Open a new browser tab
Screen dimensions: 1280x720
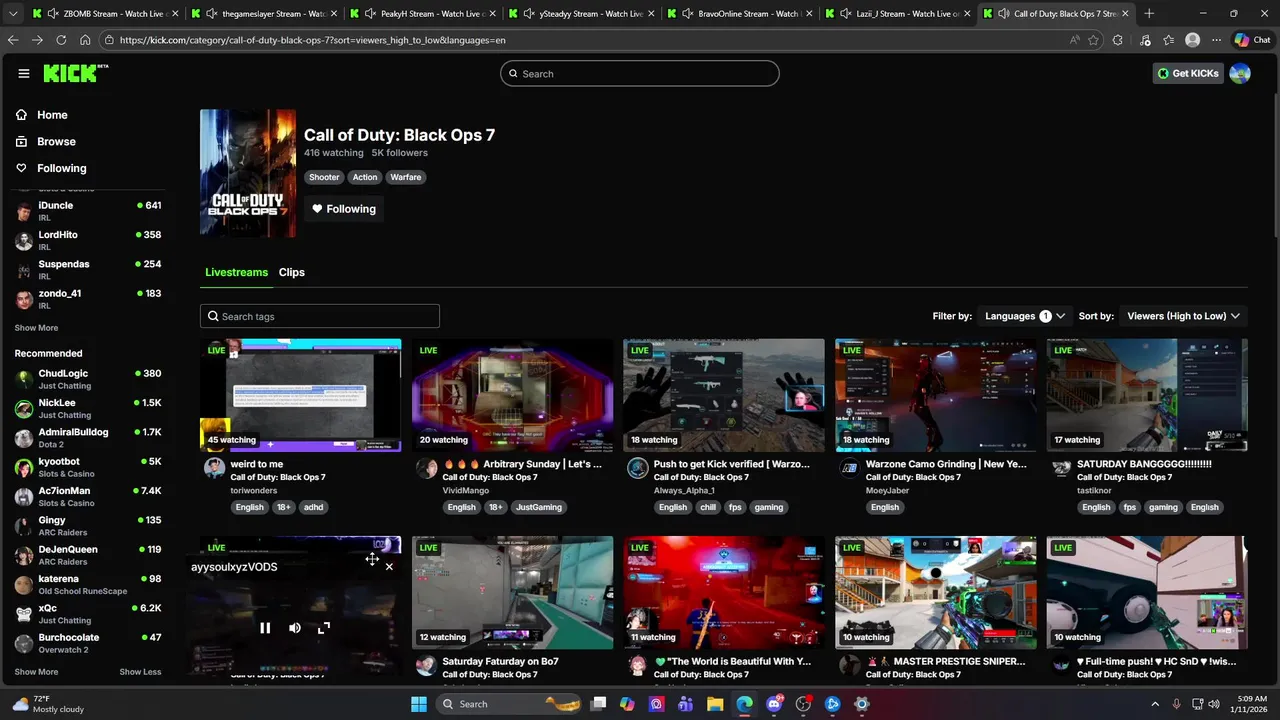pos(1149,14)
